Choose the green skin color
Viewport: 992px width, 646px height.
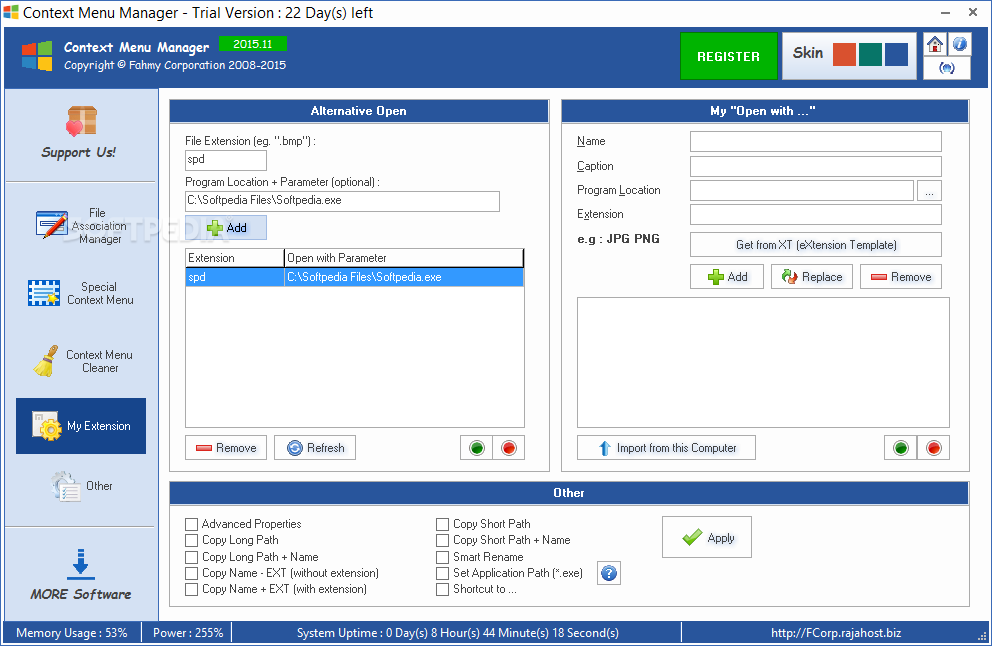pyautogui.click(x=870, y=54)
